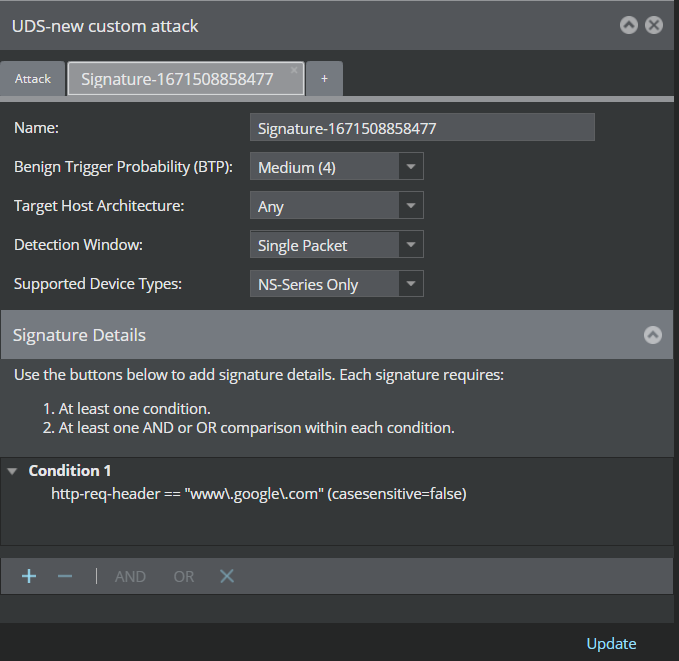Click the Update link

click(x=611, y=644)
